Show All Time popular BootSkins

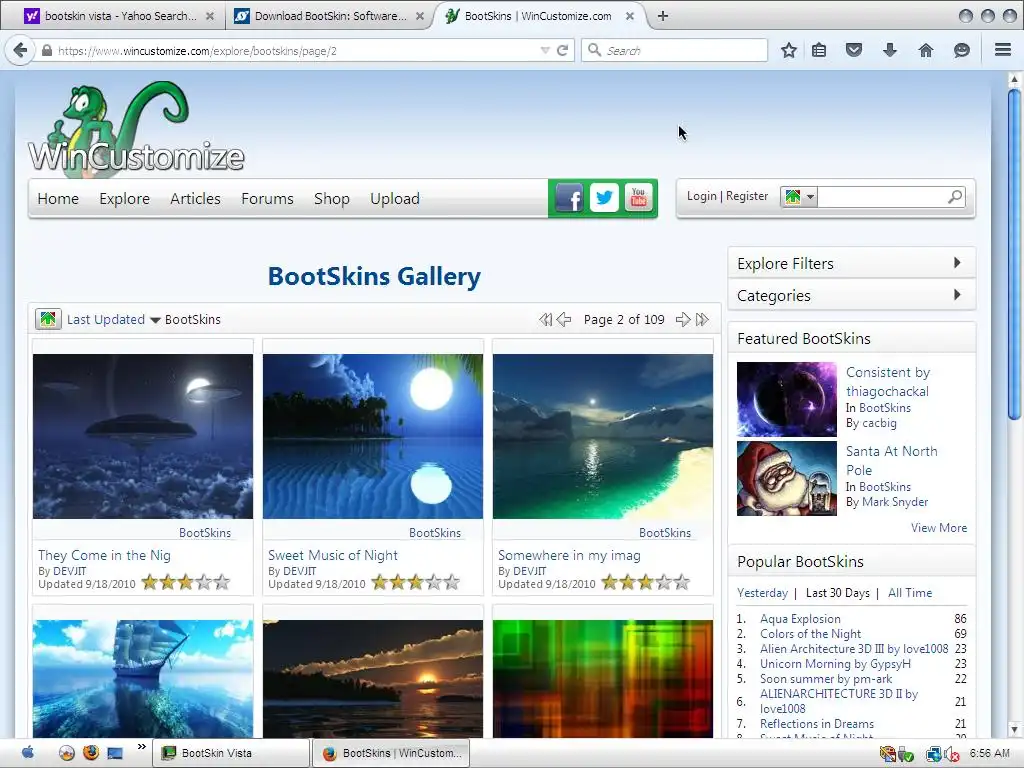click(910, 593)
